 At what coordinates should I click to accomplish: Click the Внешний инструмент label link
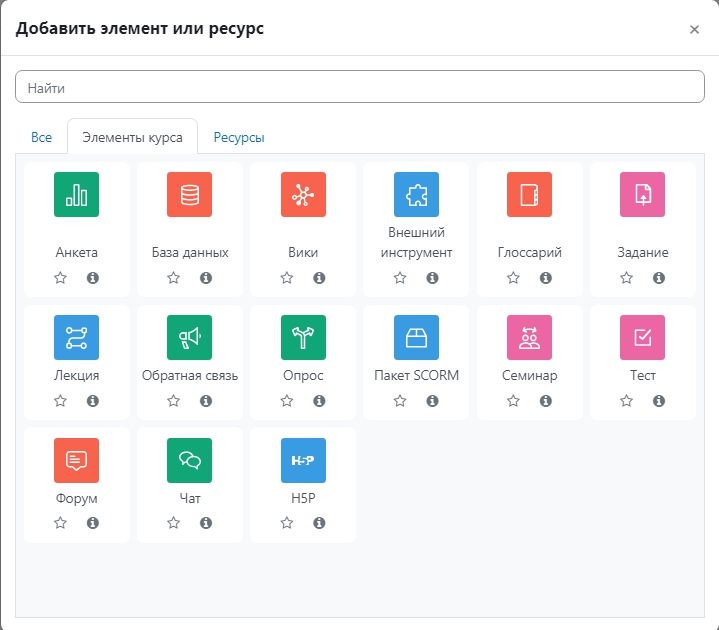point(420,242)
